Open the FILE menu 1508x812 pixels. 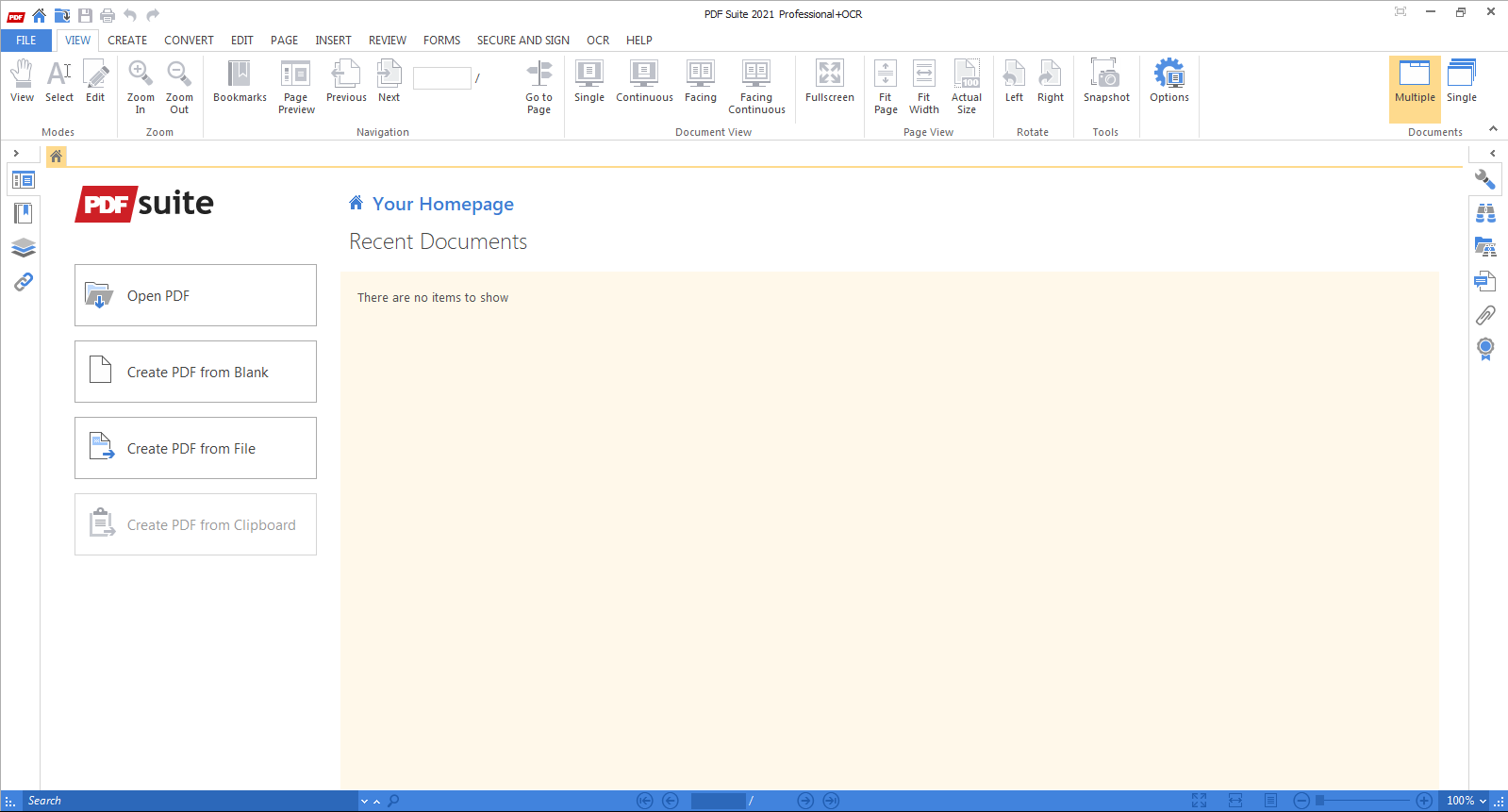click(x=26, y=41)
